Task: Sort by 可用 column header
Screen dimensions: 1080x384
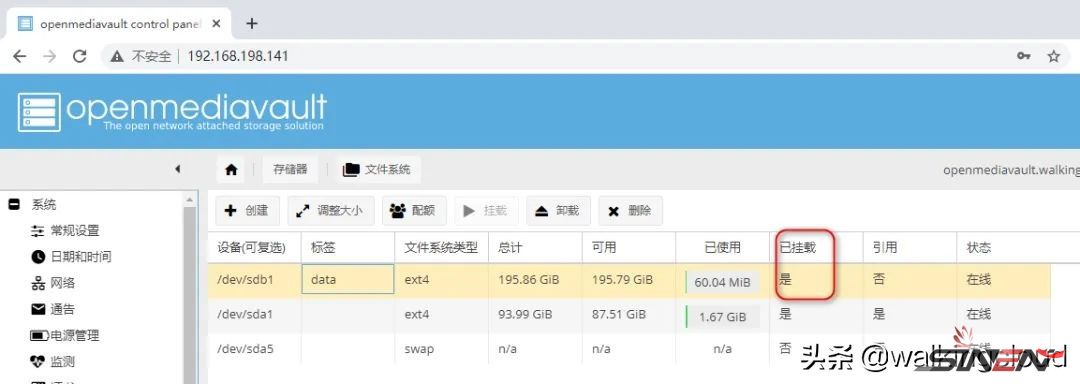Action: (x=629, y=248)
